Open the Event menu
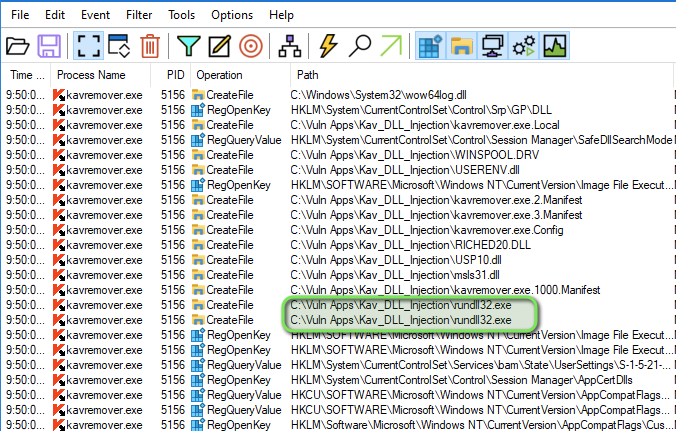The width and height of the screenshot is (676, 431). point(95,15)
